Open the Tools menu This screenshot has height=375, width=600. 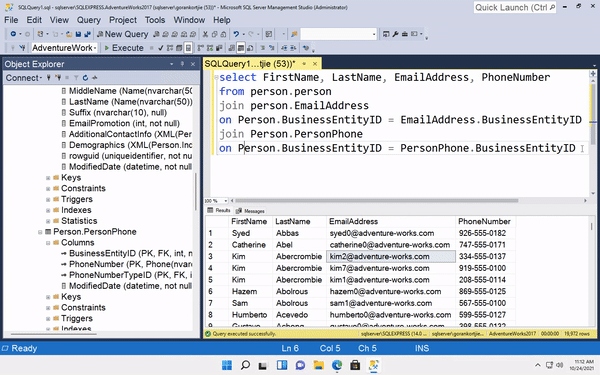click(x=155, y=20)
